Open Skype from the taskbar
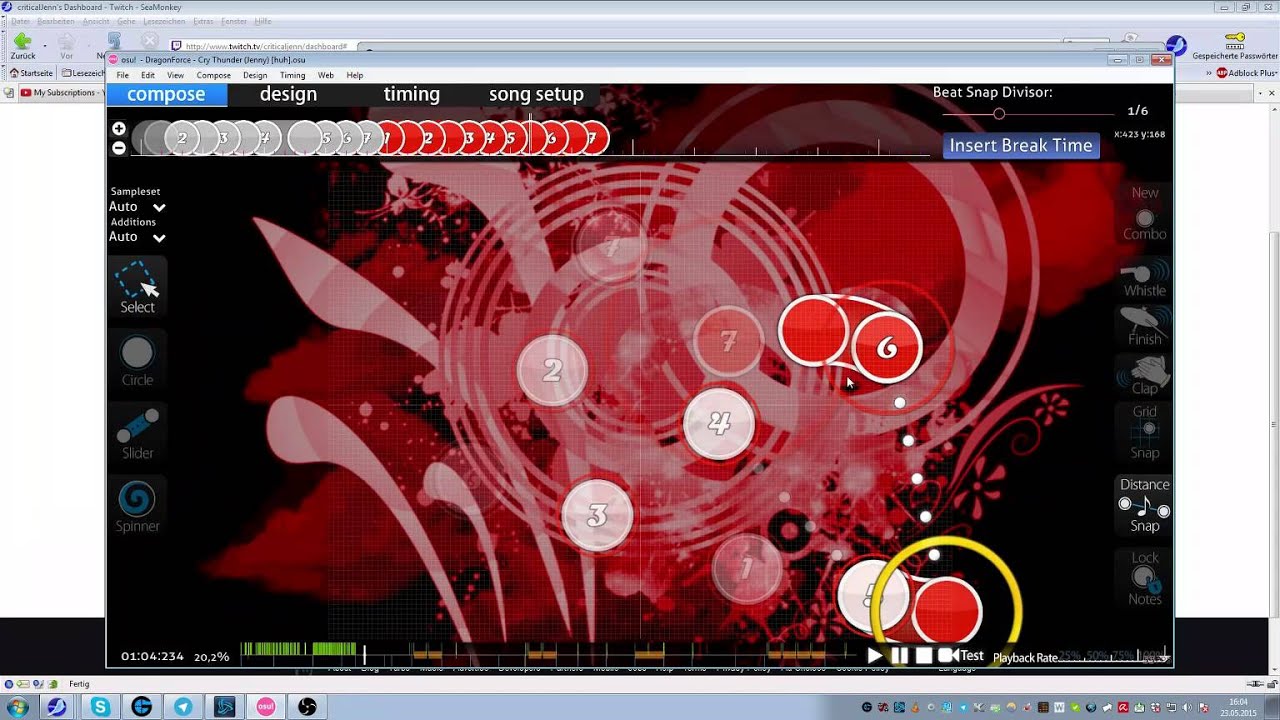The height and width of the screenshot is (720, 1280). point(100,707)
